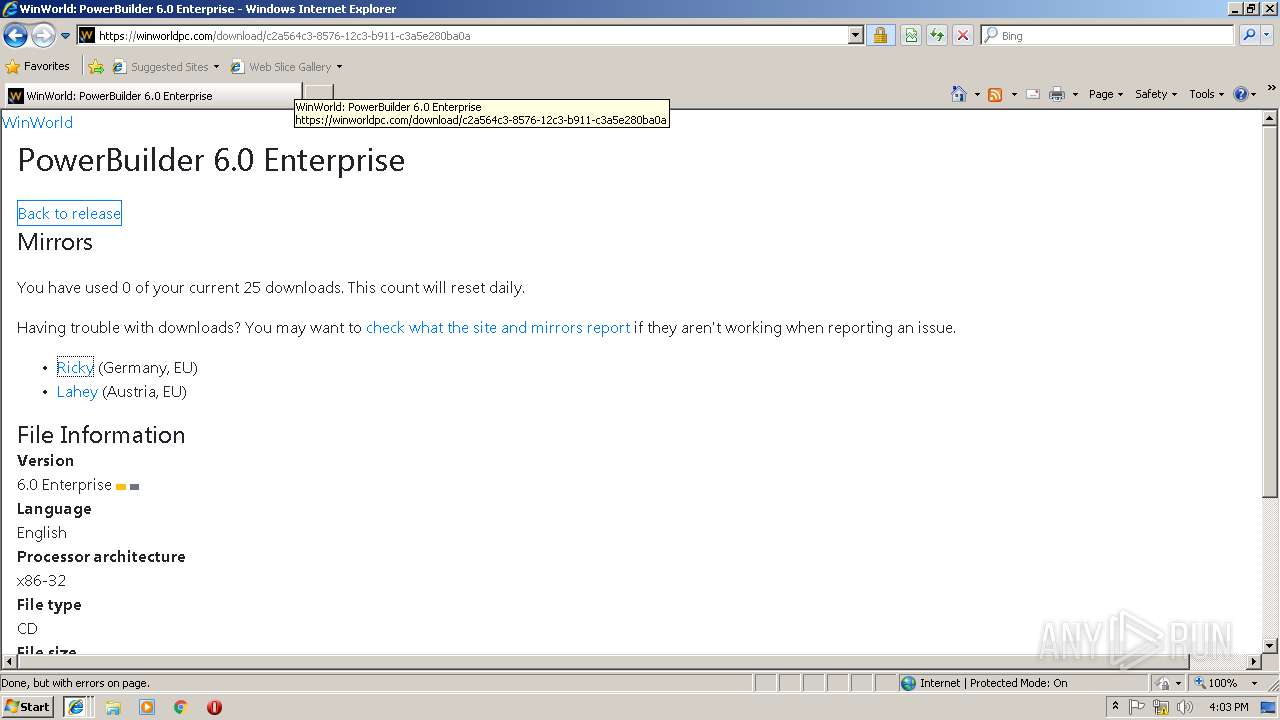This screenshot has width=1280, height=720.
Task: Click the Read Mail icon
Action: click(1033, 94)
